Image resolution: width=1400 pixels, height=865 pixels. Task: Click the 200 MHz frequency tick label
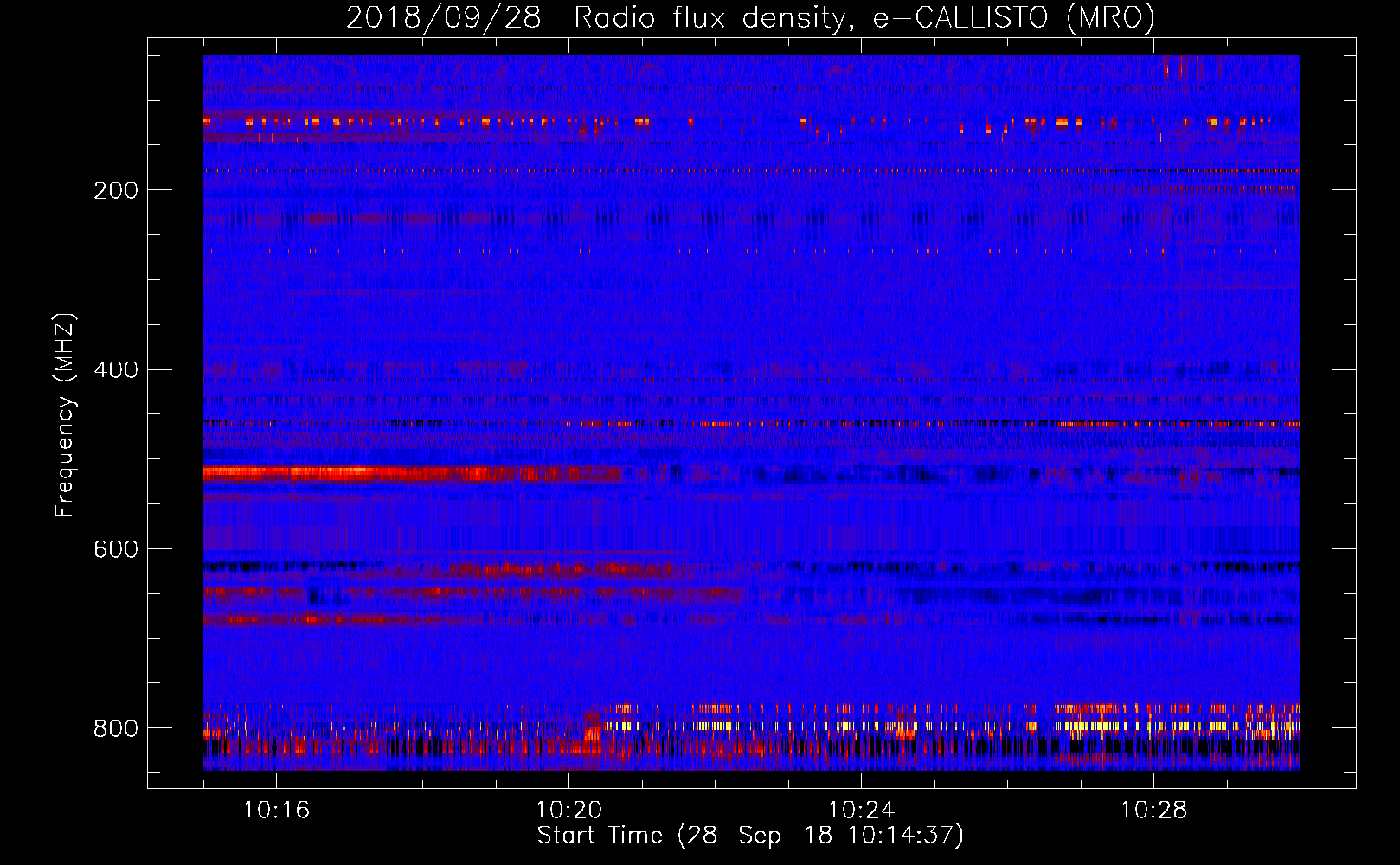coord(116,190)
